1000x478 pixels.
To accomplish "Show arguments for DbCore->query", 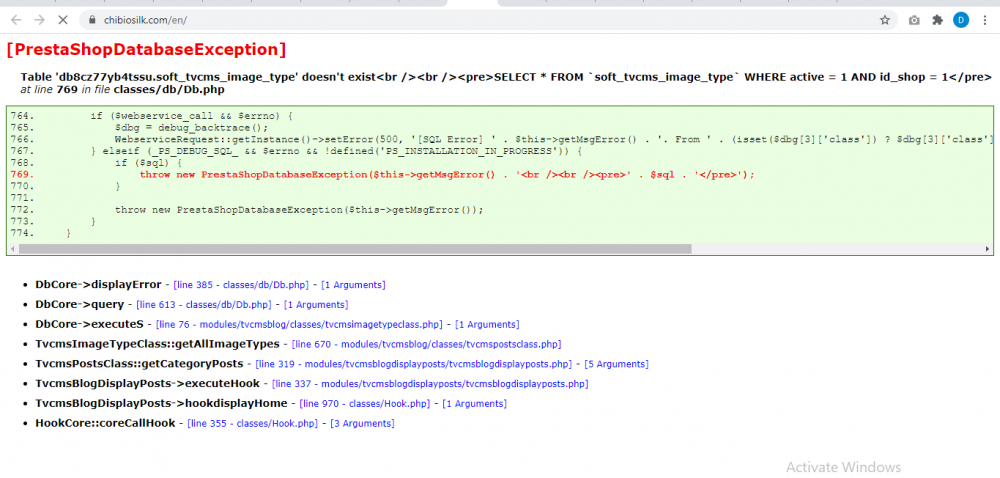I will pyautogui.click(x=316, y=305).
